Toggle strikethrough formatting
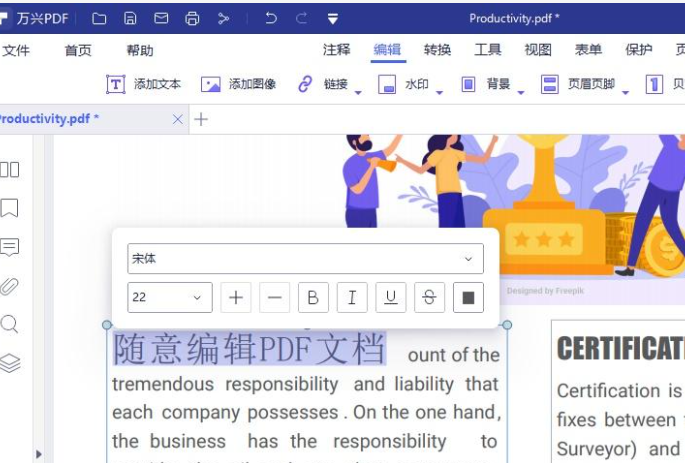Screen dimensions: 685x463 click(429, 297)
